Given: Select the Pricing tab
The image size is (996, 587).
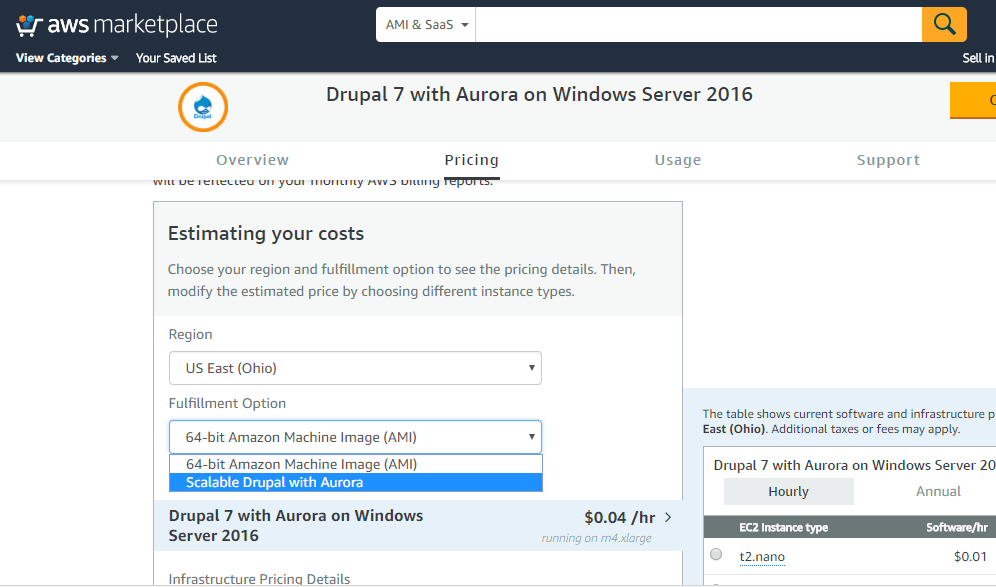Looking at the screenshot, I should [471, 160].
